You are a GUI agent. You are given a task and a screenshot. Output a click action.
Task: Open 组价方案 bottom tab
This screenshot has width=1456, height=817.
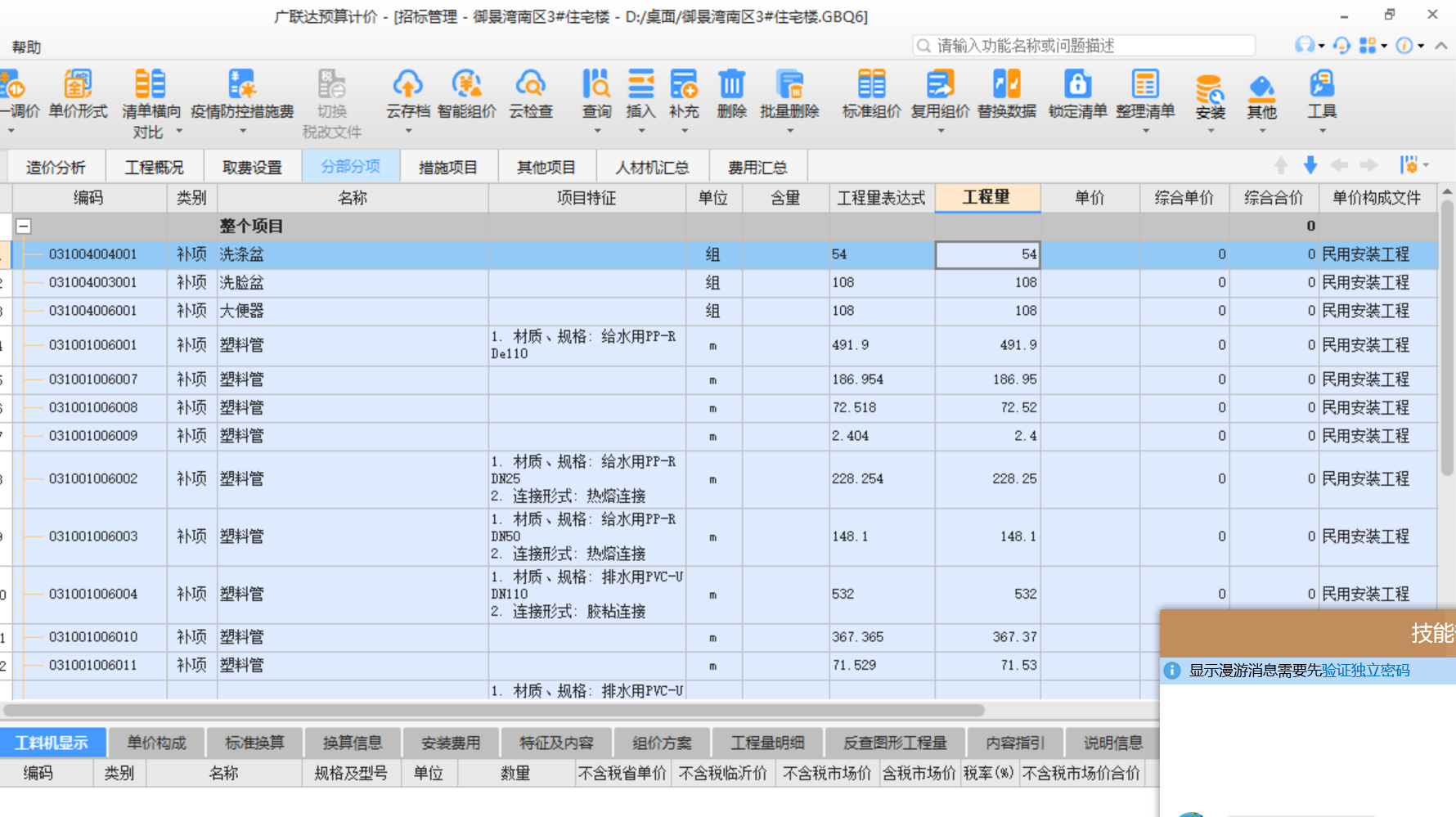pos(662,743)
